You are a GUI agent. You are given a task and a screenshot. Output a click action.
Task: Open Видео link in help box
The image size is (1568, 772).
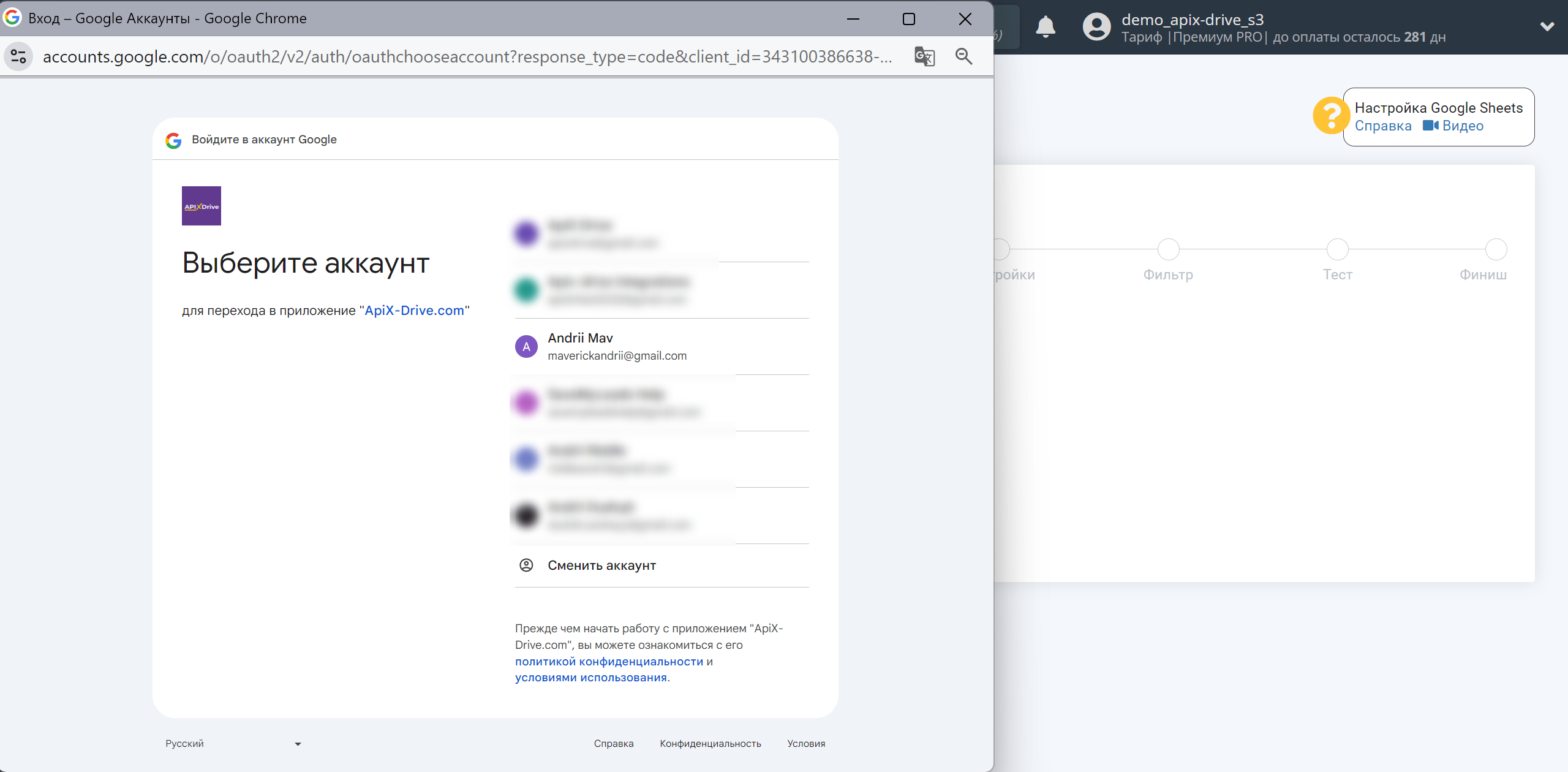click(x=1463, y=126)
